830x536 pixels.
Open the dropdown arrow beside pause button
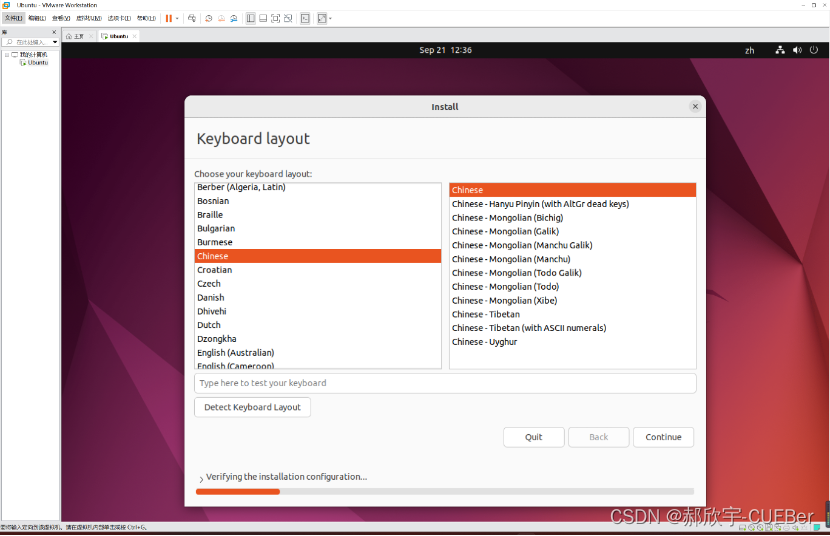(177, 19)
